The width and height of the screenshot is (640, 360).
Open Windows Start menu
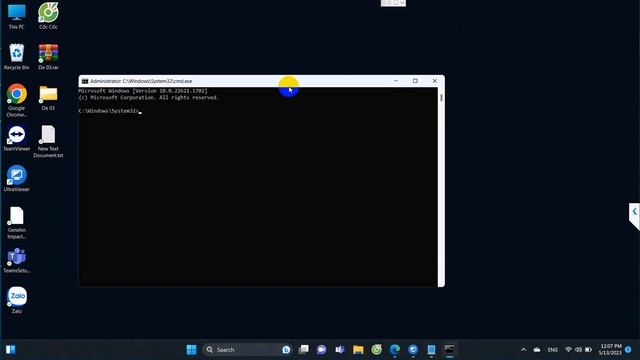coord(191,350)
